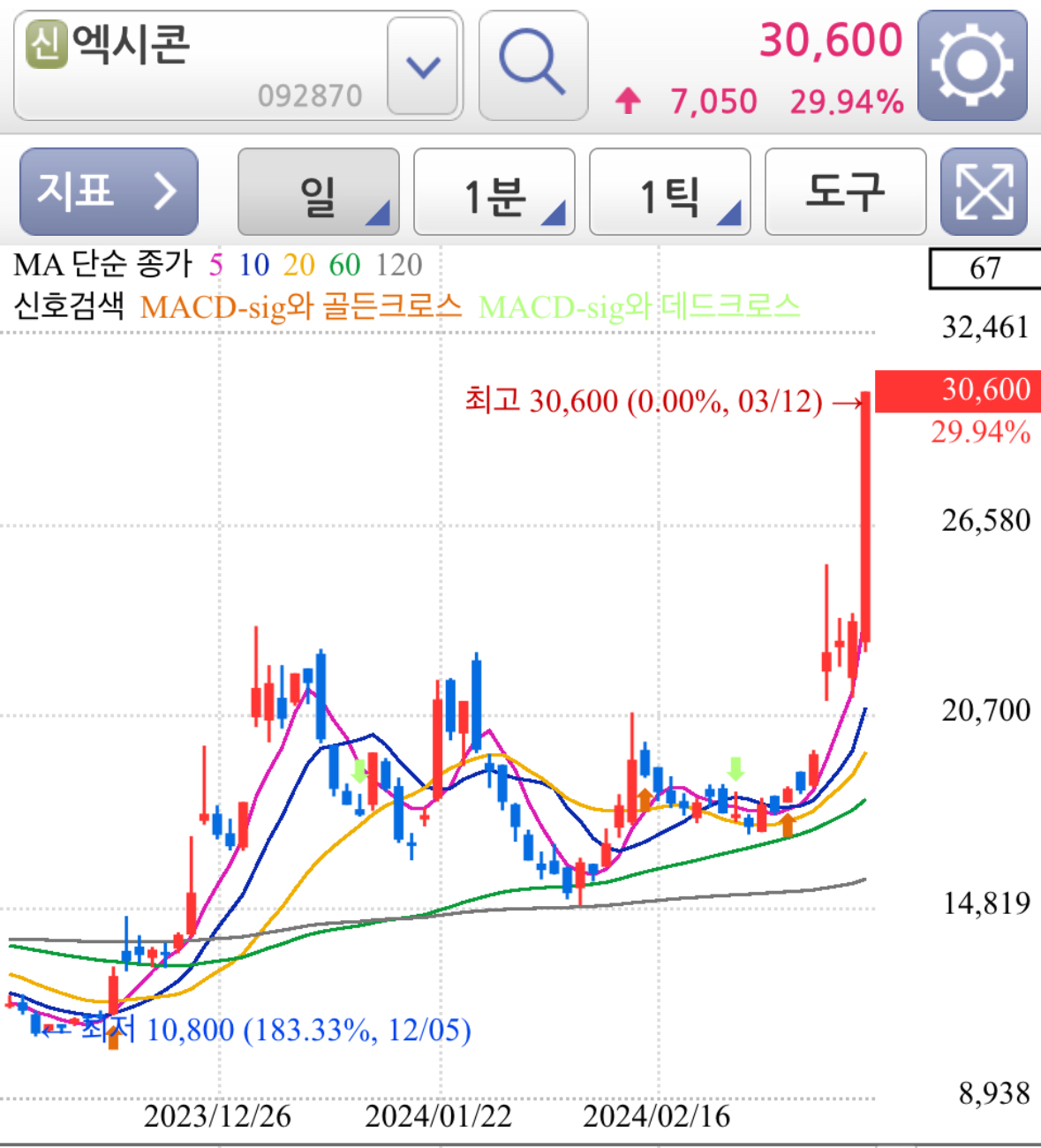
Task: Click the red up-arrow price indicator
Action: (627, 102)
